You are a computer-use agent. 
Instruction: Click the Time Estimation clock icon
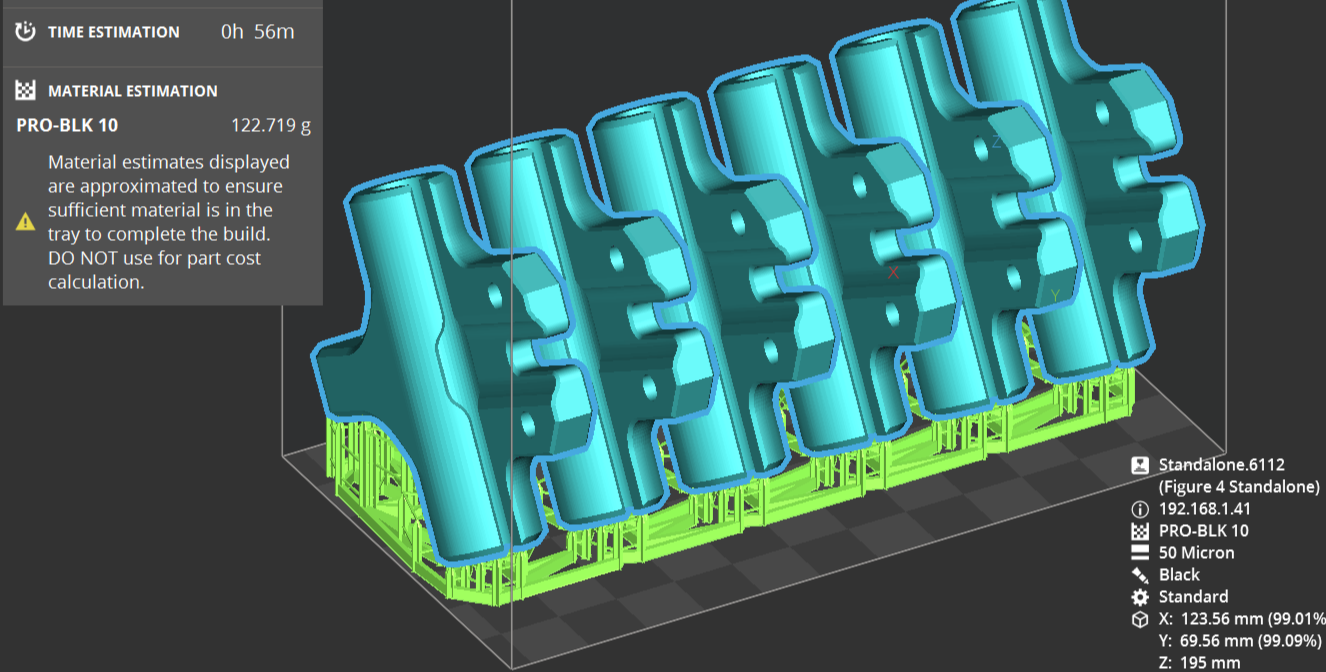(26, 32)
